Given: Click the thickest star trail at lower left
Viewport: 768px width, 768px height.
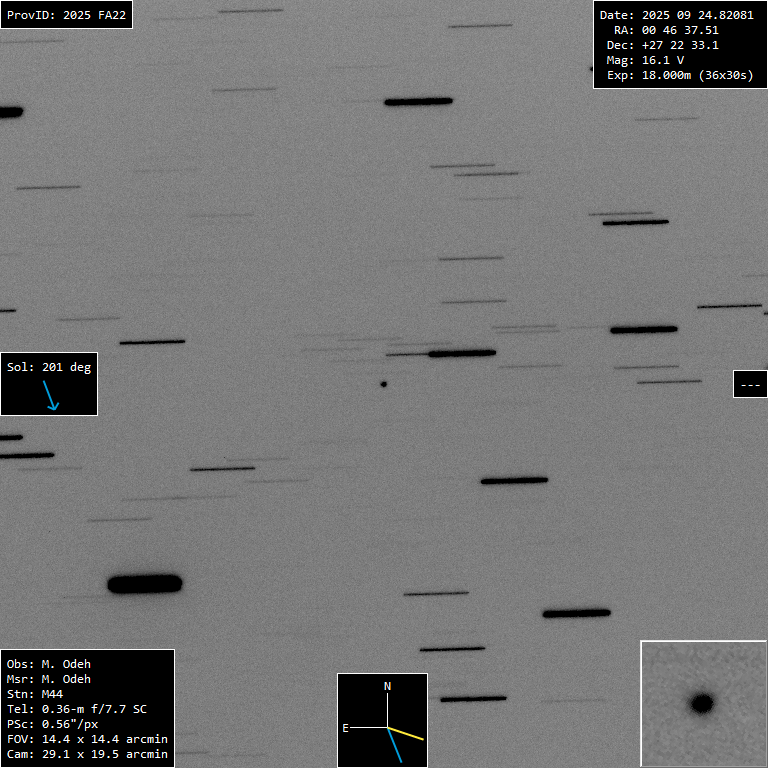Looking at the screenshot, I should (x=145, y=583).
